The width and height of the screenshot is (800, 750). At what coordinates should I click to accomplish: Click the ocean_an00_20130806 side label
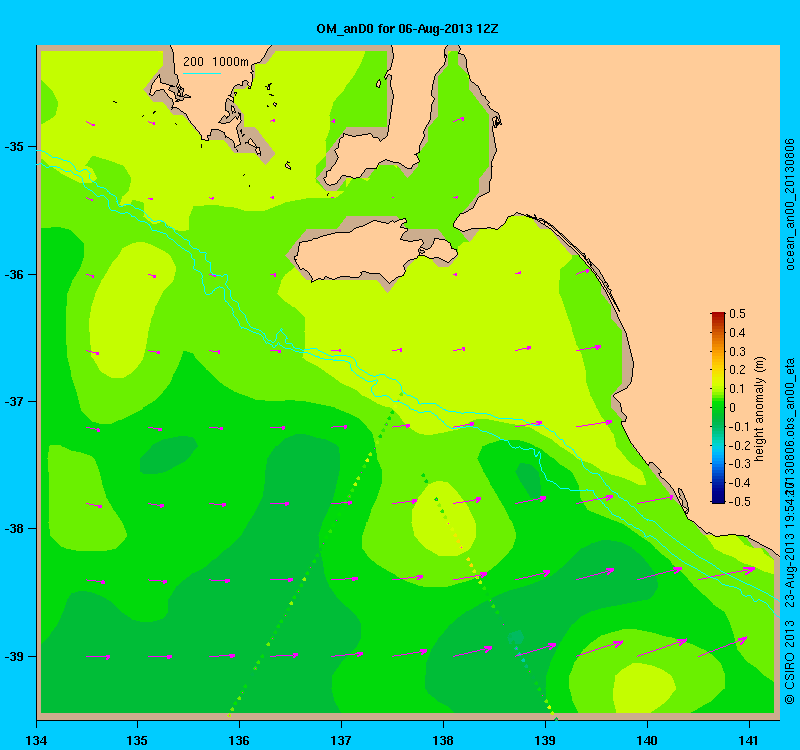(x=790, y=204)
